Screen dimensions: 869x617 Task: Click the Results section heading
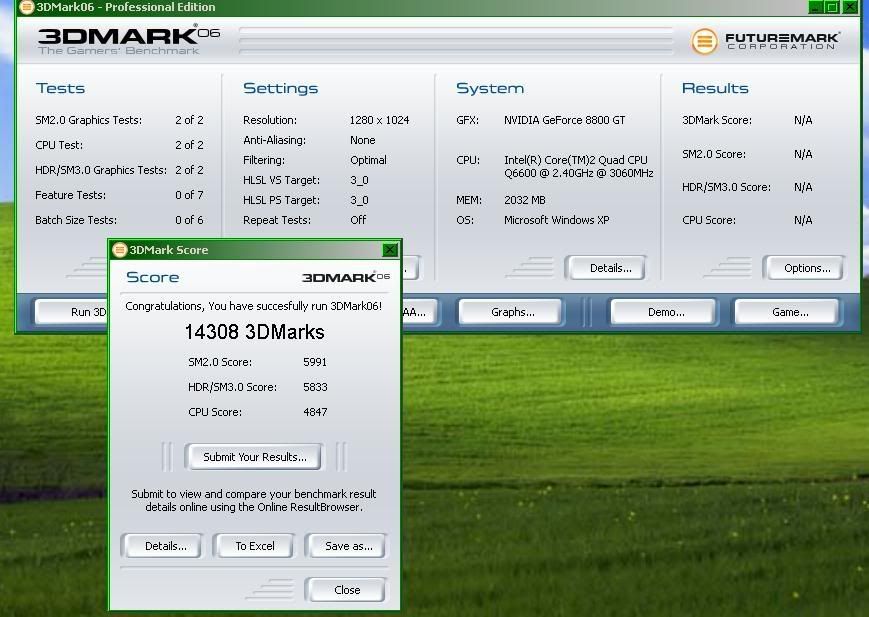[x=715, y=88]
